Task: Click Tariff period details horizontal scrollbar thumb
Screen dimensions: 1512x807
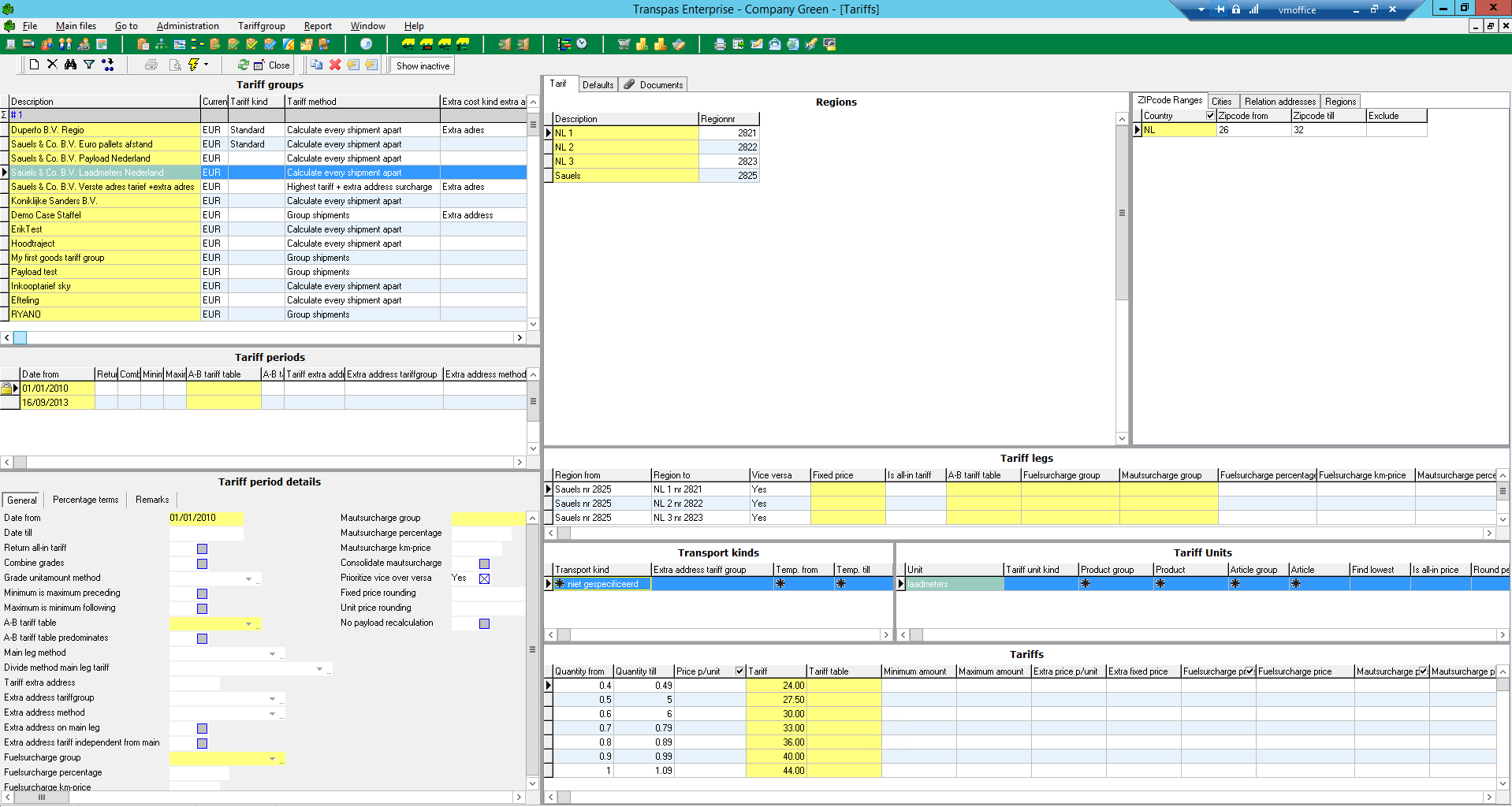Action: [x=42, y=797]
